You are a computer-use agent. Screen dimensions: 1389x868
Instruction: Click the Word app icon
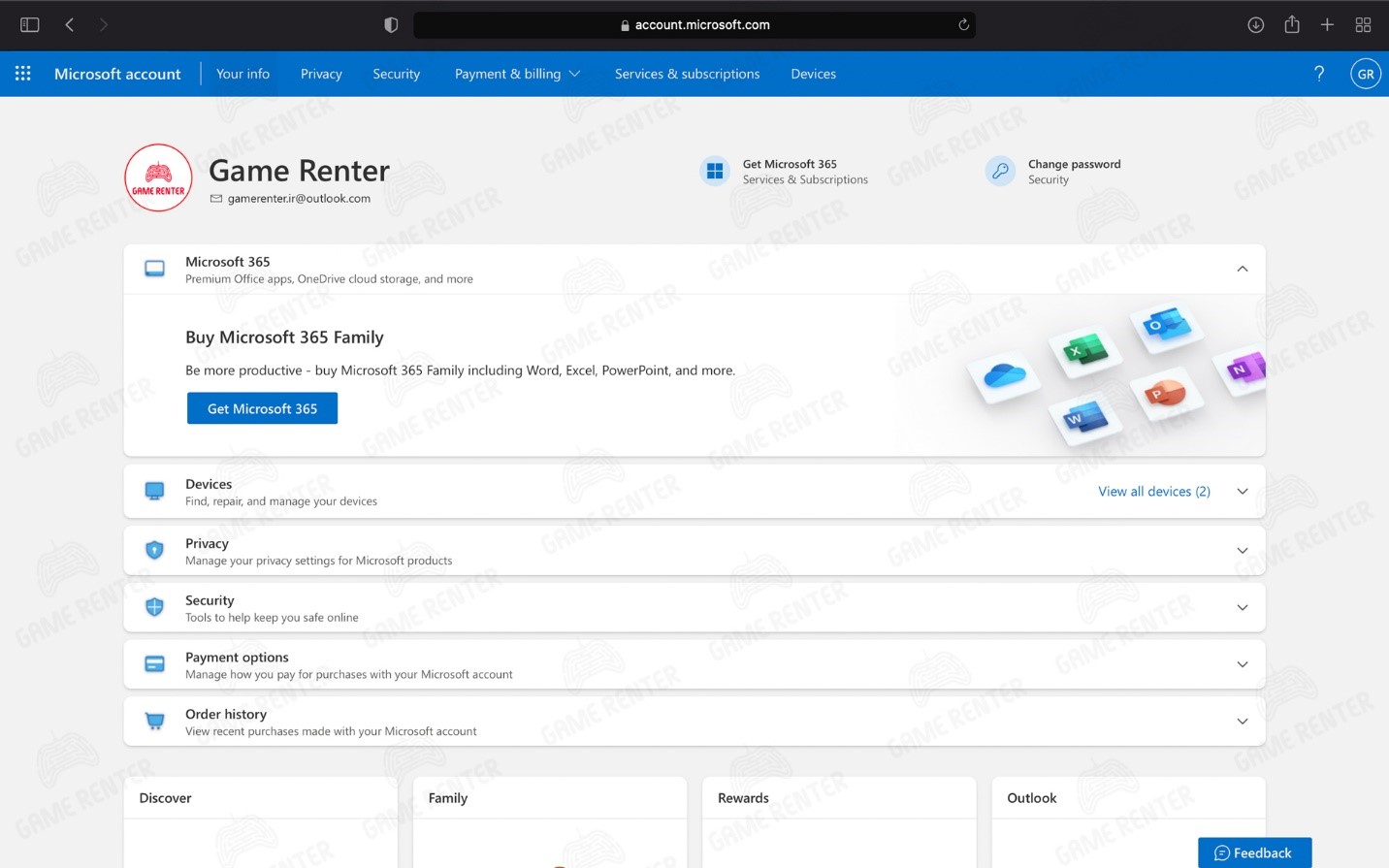[1085, 418]
